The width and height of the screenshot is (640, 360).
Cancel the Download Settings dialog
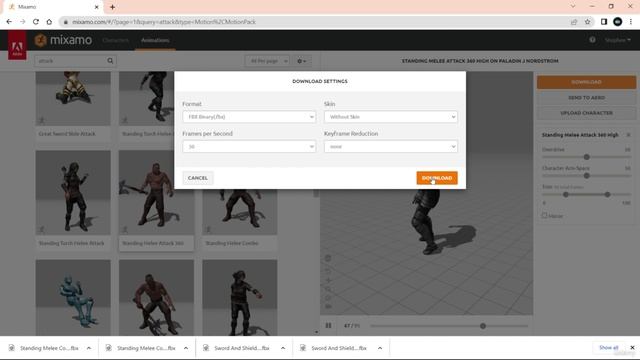click(x=198, y=178)
